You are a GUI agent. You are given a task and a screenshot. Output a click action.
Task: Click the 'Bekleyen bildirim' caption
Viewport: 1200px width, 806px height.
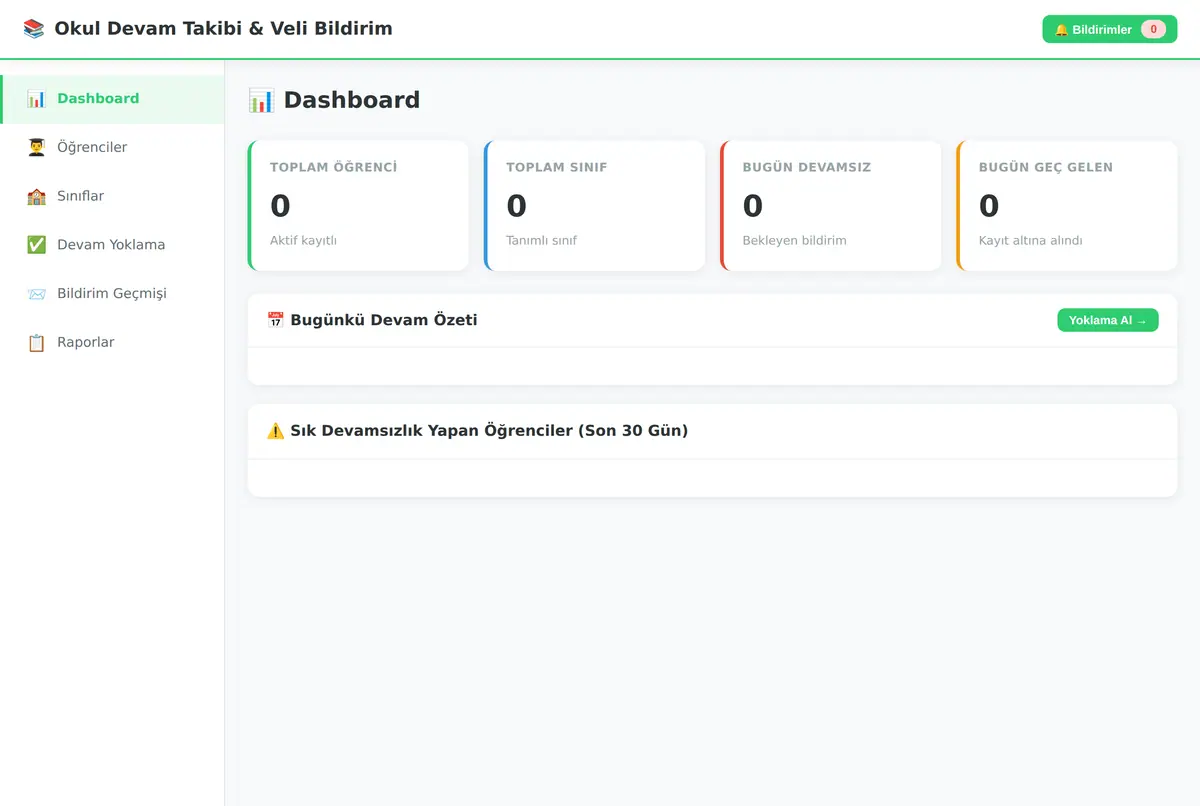[x=795, y=241]
